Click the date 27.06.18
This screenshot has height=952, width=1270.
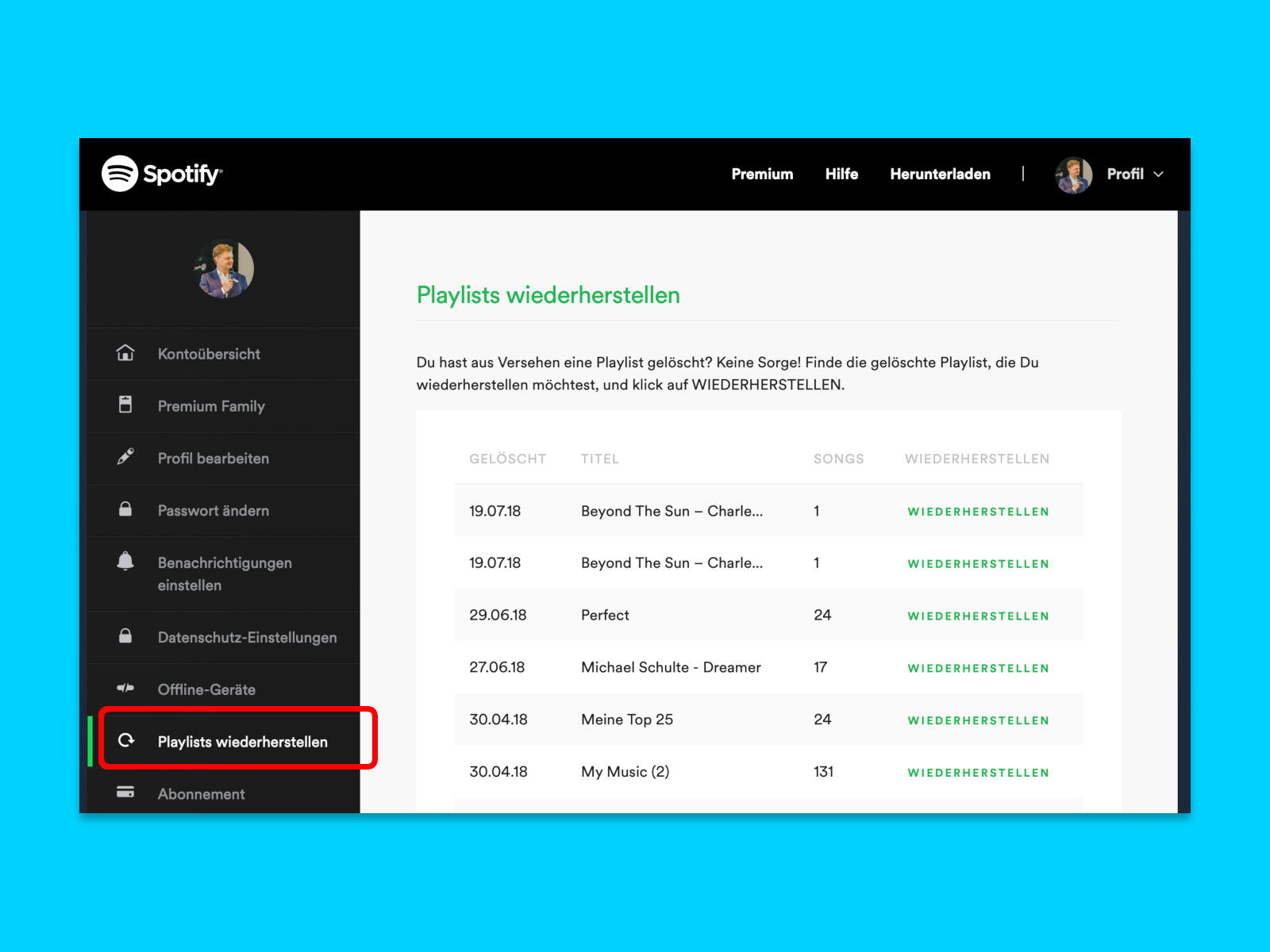[497, 667]
